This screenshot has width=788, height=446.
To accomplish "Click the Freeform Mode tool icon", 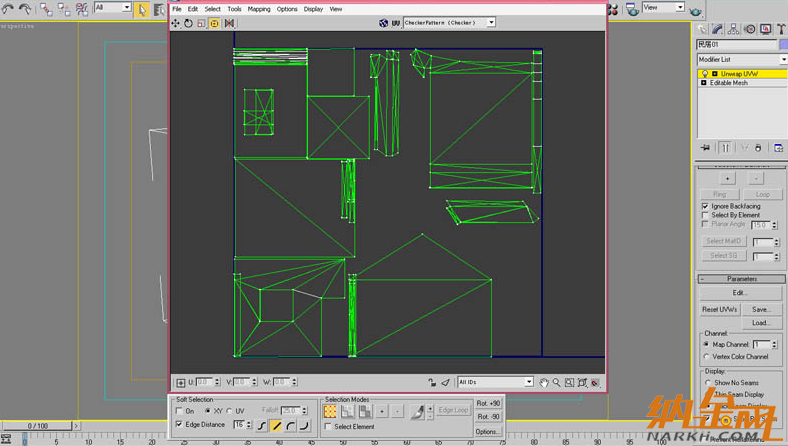I will pyautogui.click(x=214, y=23).
